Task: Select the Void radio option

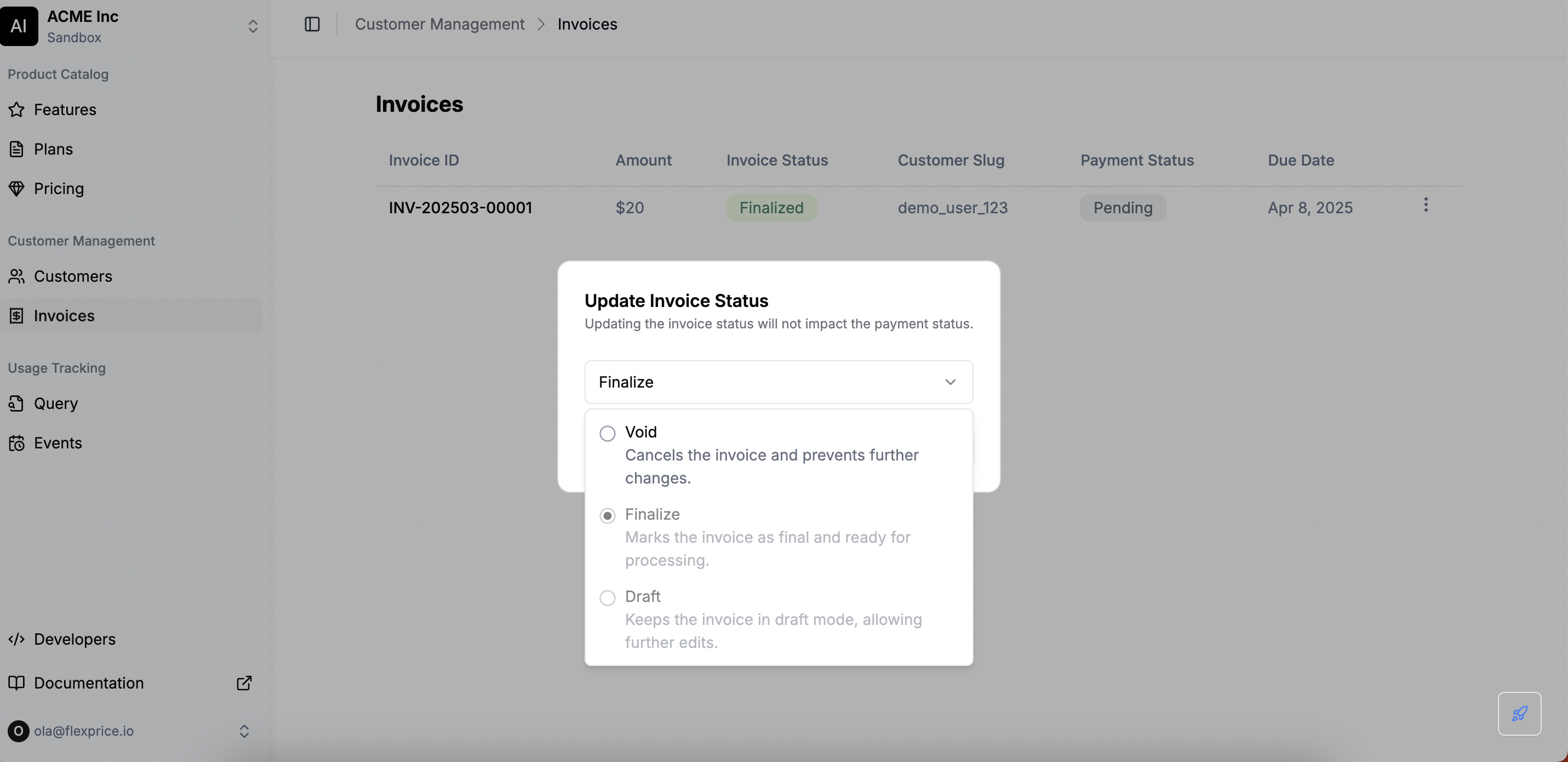Action: point(607,433)
